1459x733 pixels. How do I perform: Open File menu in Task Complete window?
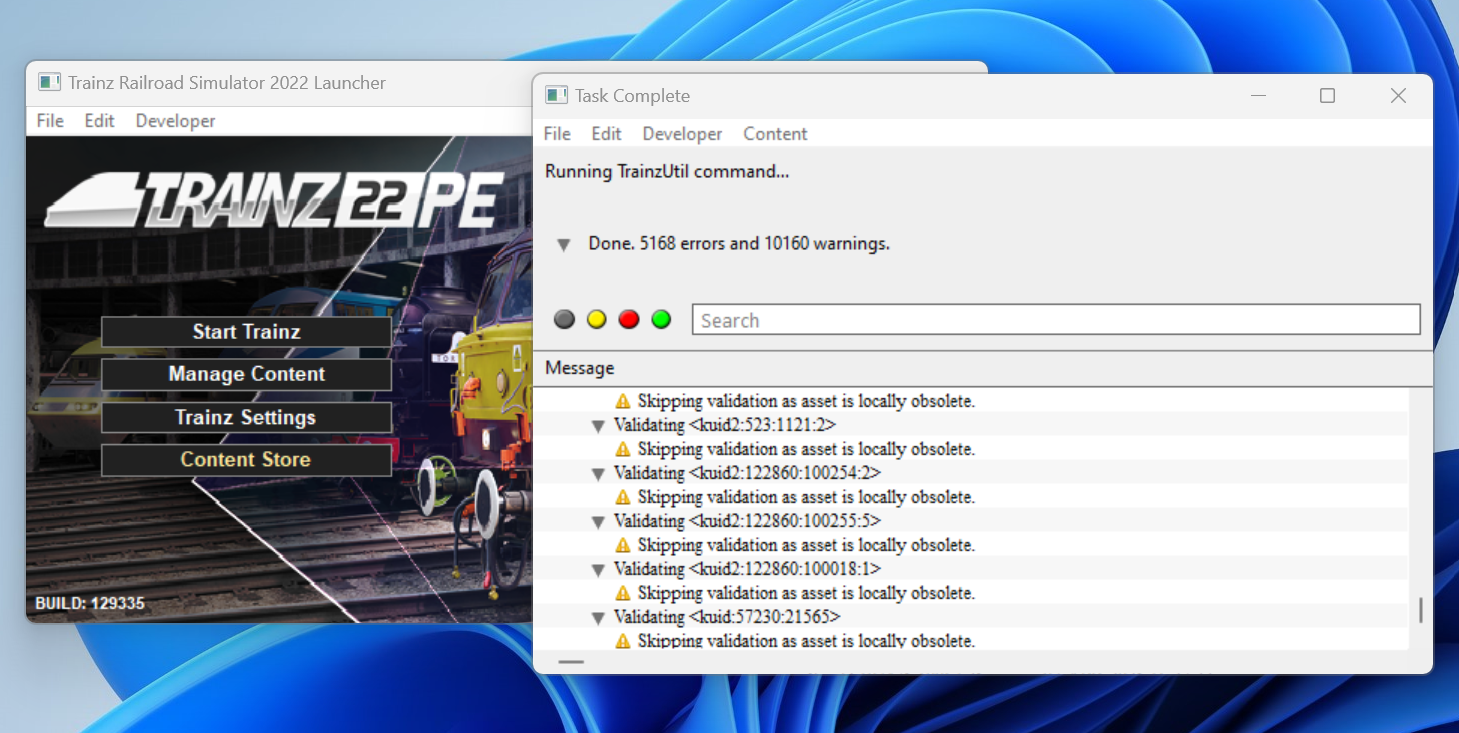coord(557,134)
